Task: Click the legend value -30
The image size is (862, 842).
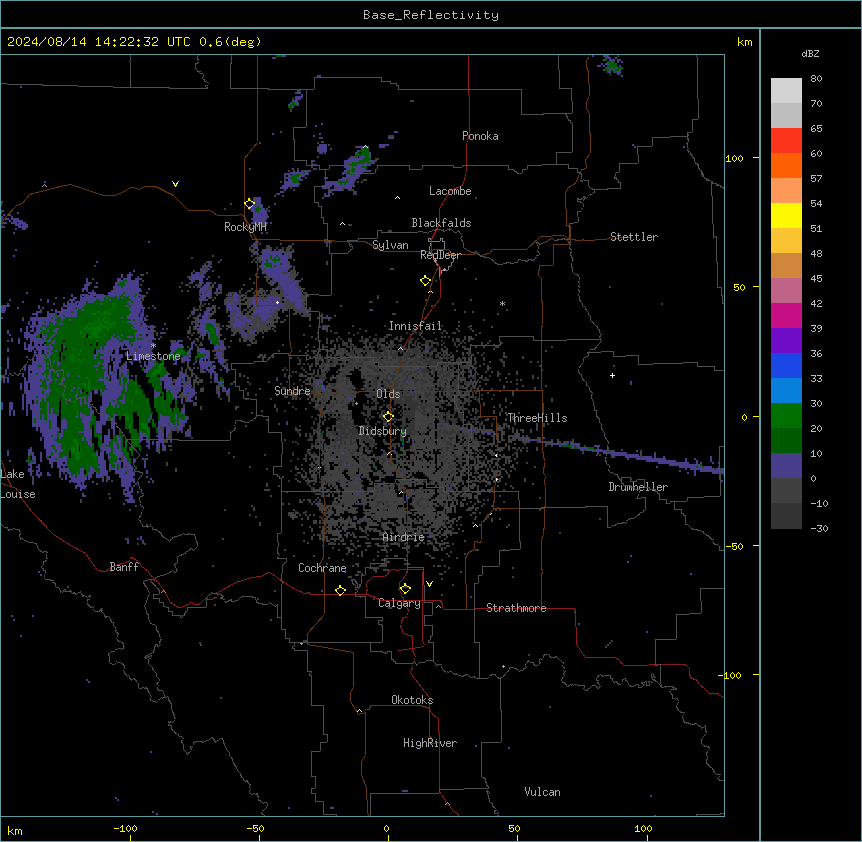Action: [819, 528]
